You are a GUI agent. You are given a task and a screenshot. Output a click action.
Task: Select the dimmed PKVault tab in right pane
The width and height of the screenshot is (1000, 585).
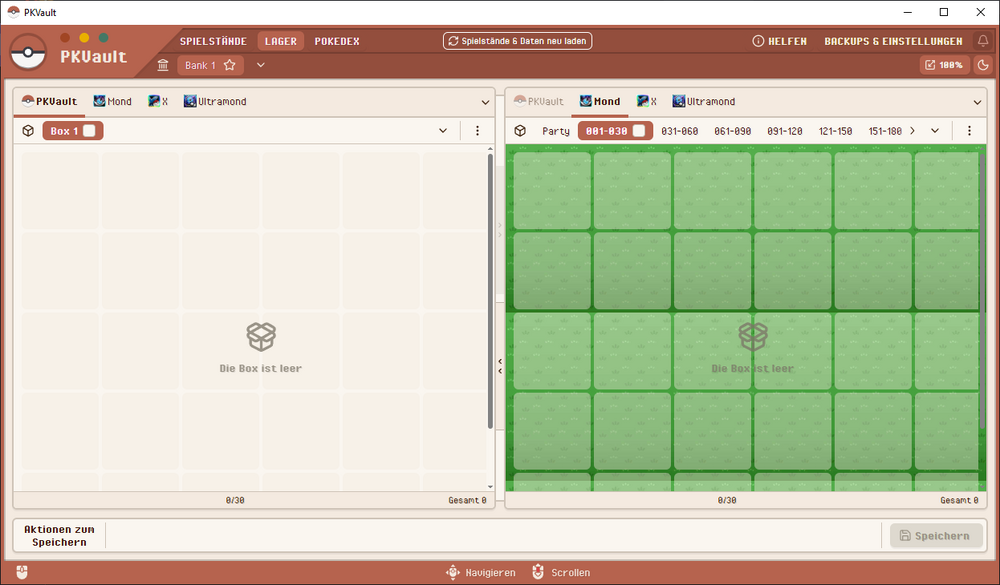pyautogui.click(x=539, y=101)
